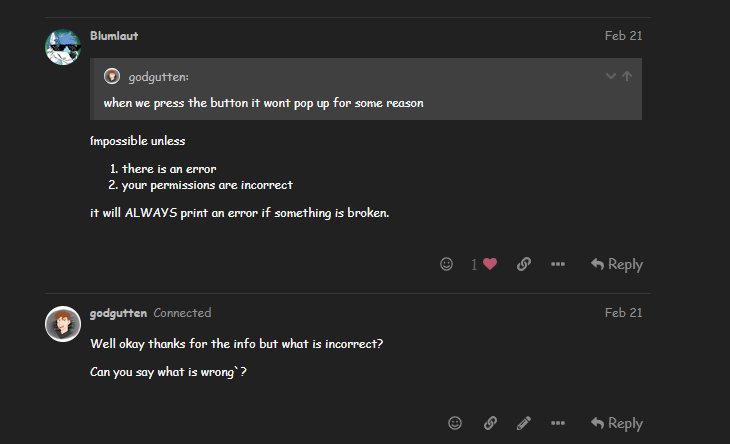The image size is (730, 444).
Task: Show more actions on godgutten's post
Action: [558, 423]
